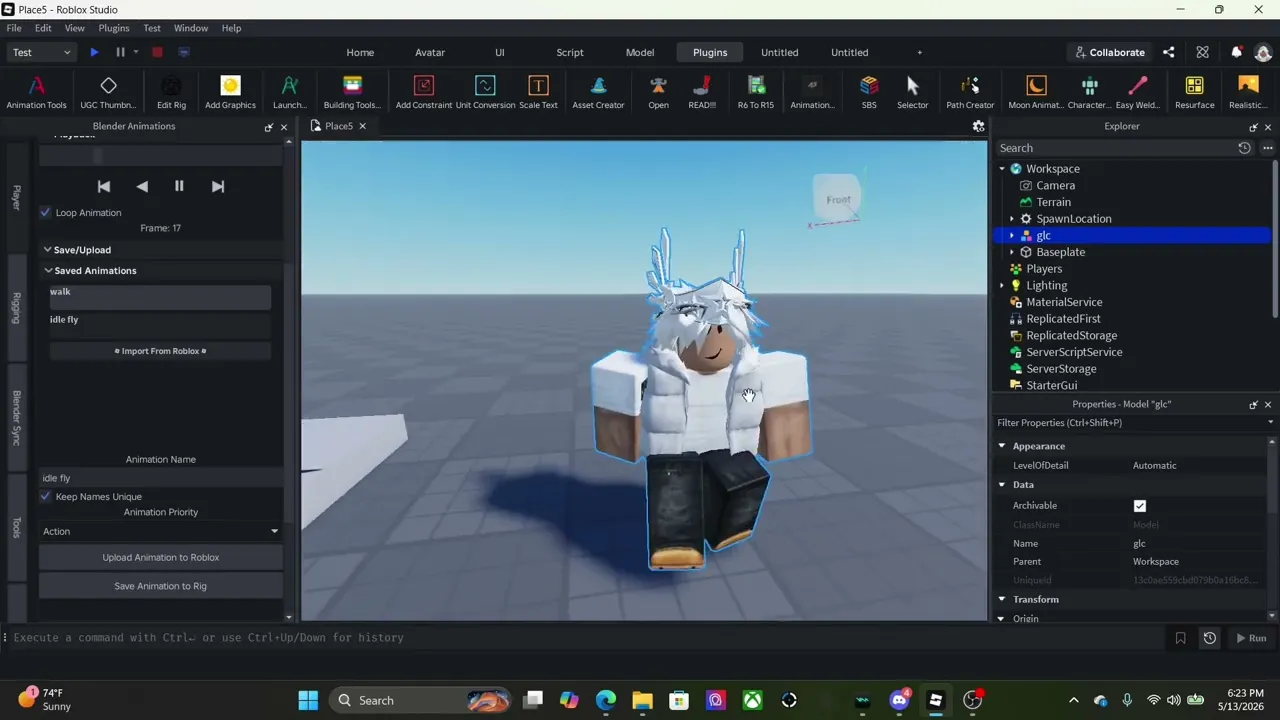The image size is (1280, 720).
Task: Toggle Keep Names Unique checkbox
Action: [x=45, y=496]
